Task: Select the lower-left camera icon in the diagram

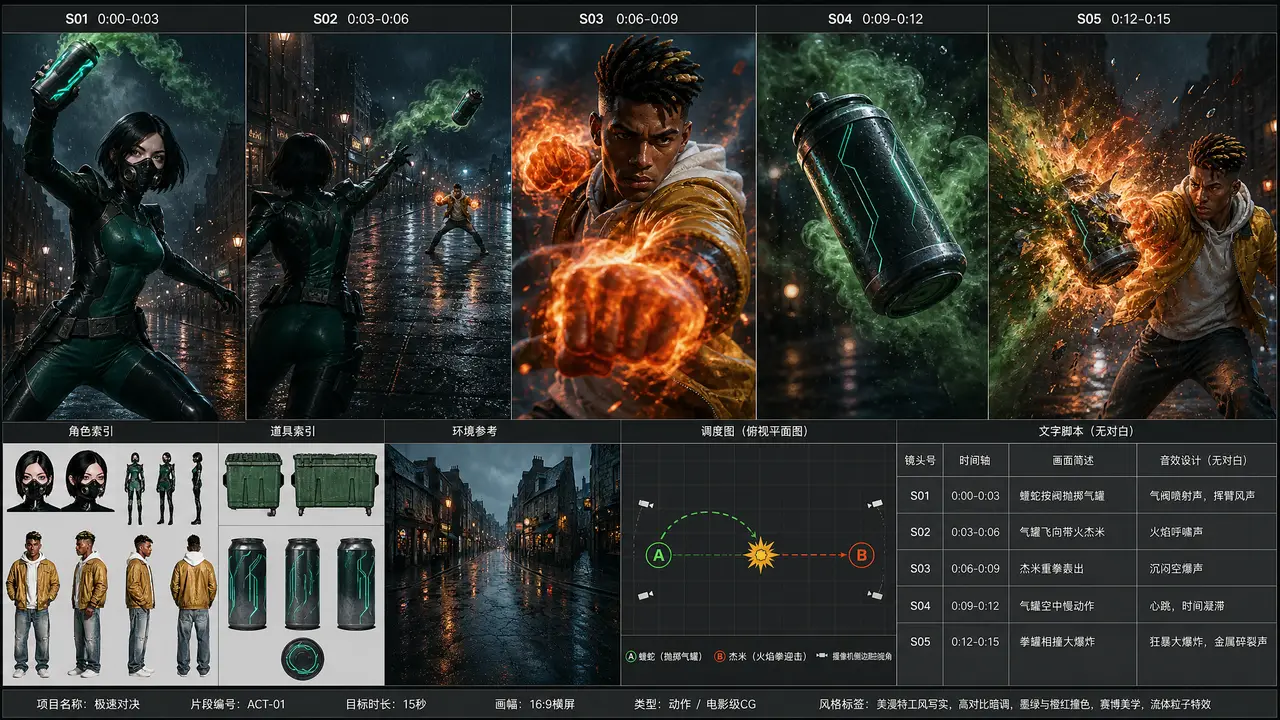Action: [644, 596]
